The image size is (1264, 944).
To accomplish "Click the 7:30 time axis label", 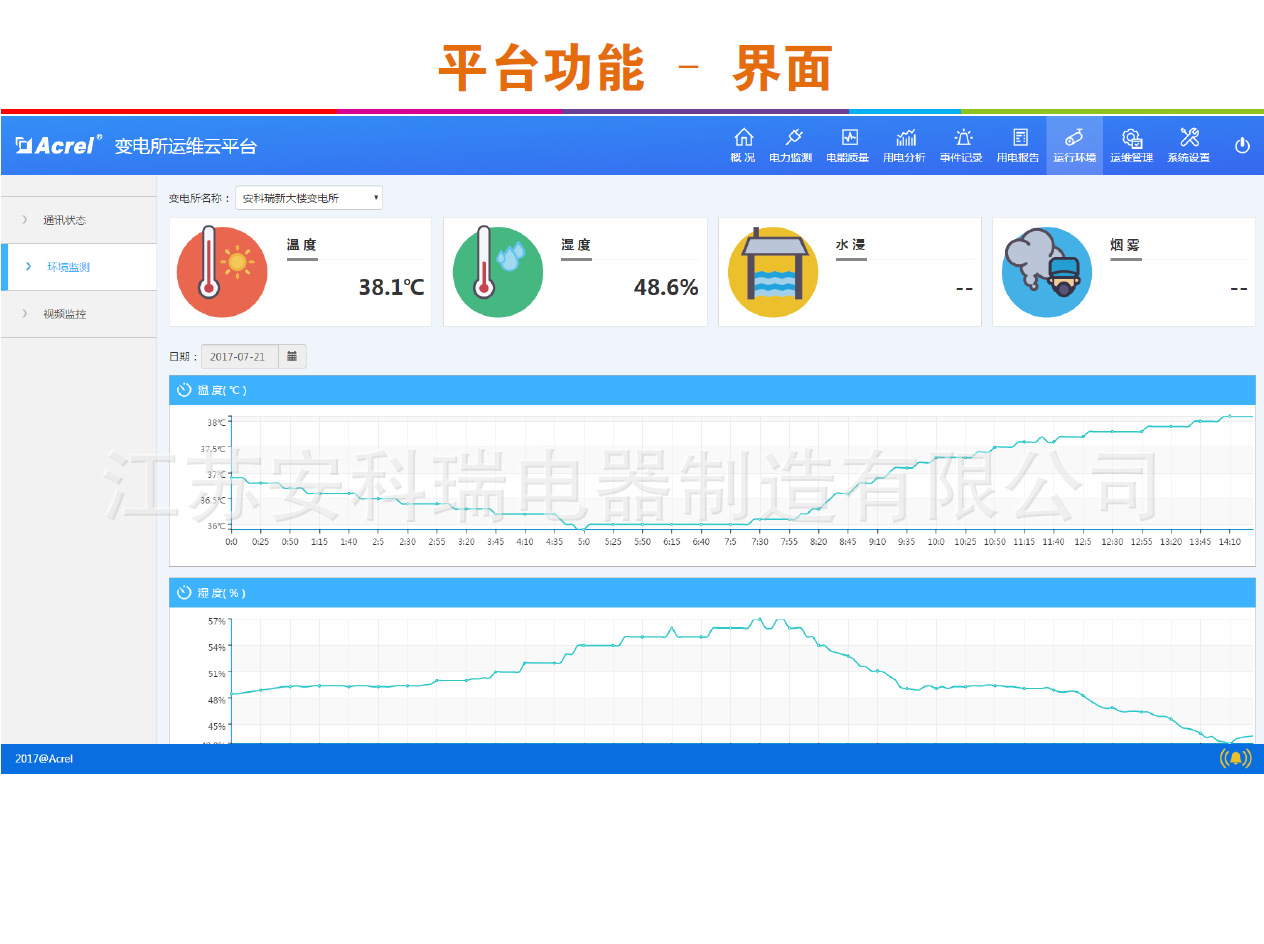I will tap(760, 541).
